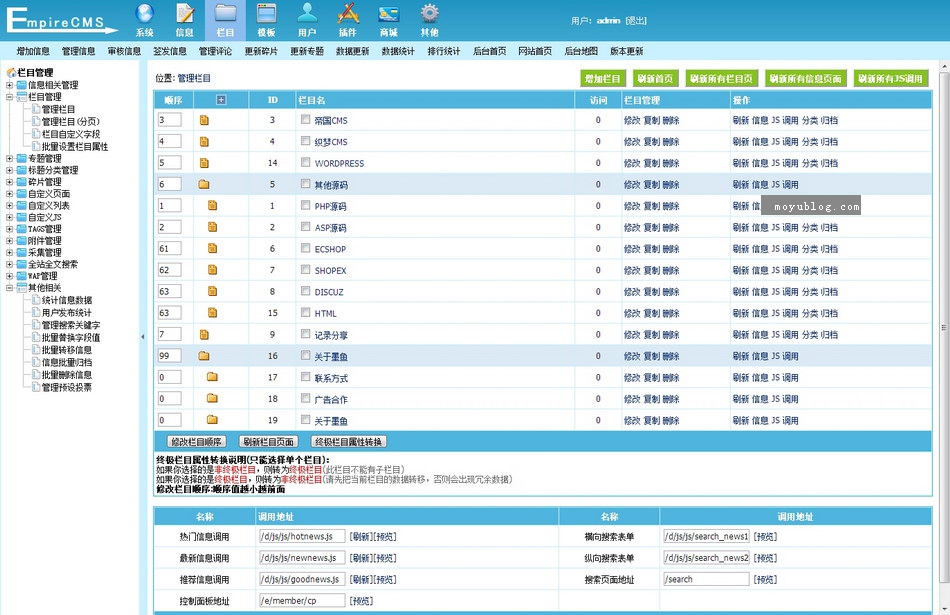Select the SHOPEX row checkbox
The width and height of the screenshot is (950, 615).
(x=305, y=270)
